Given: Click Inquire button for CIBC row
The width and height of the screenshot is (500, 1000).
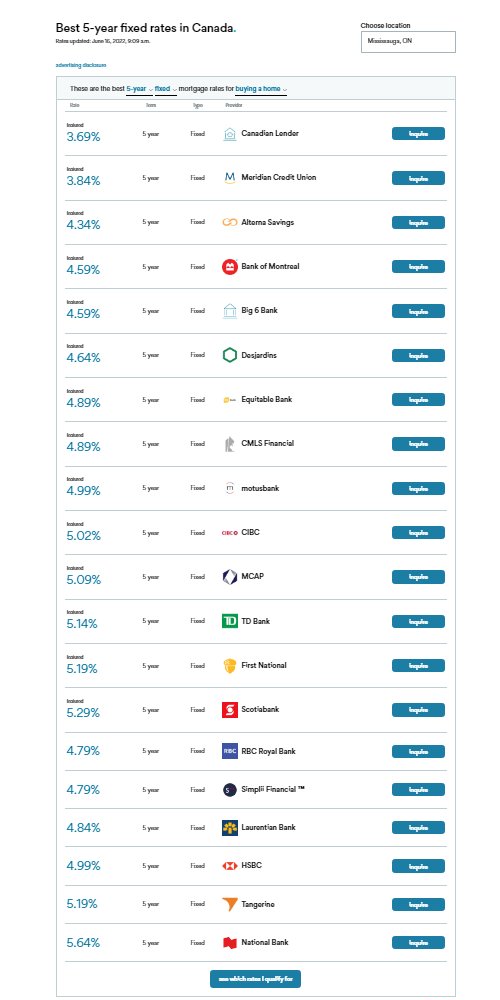Looking at the screenshot, I should pos(418,533).
